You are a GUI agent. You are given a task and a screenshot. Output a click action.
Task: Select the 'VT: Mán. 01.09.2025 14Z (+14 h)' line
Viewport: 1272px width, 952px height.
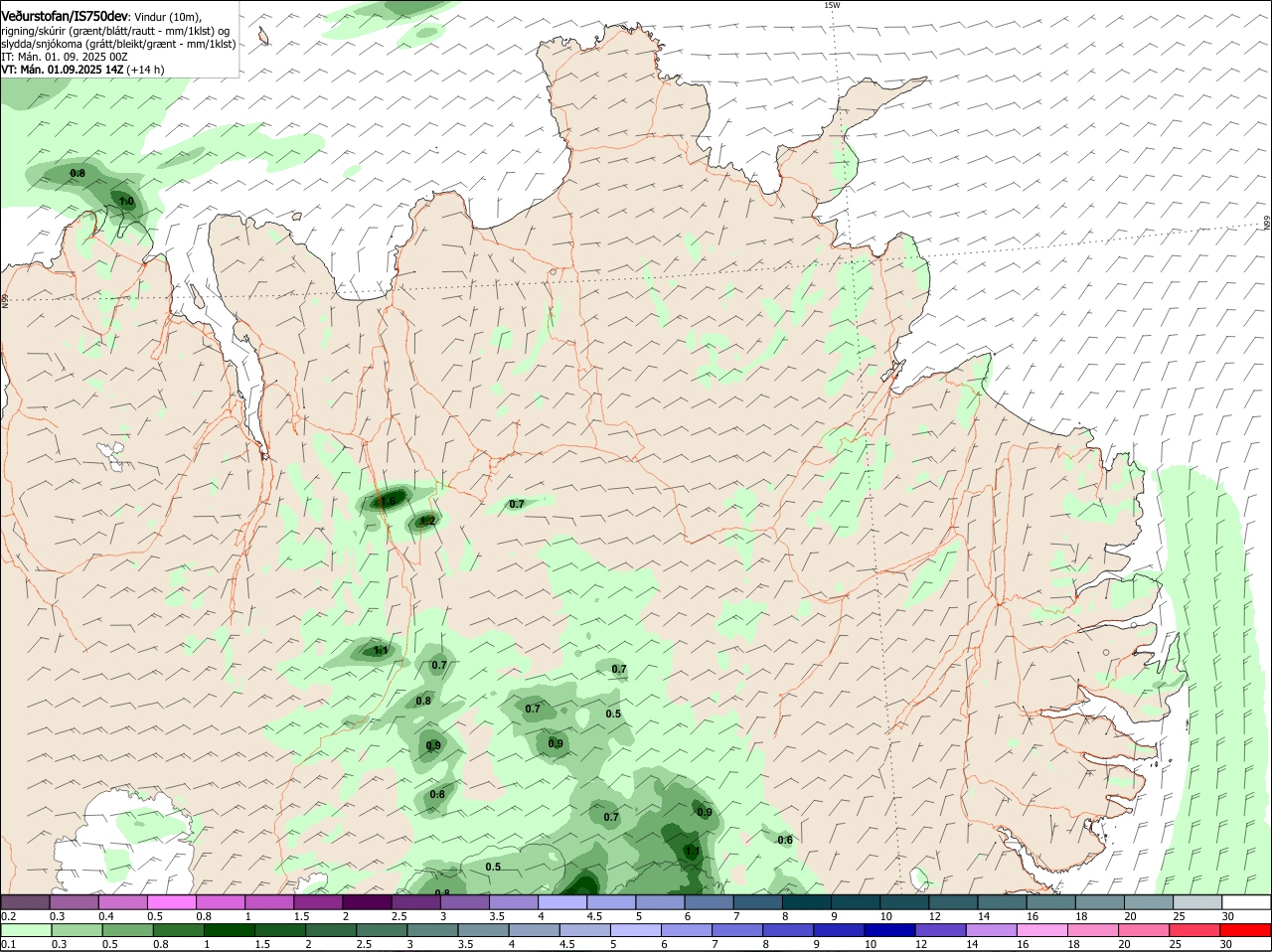coord(82,70)
